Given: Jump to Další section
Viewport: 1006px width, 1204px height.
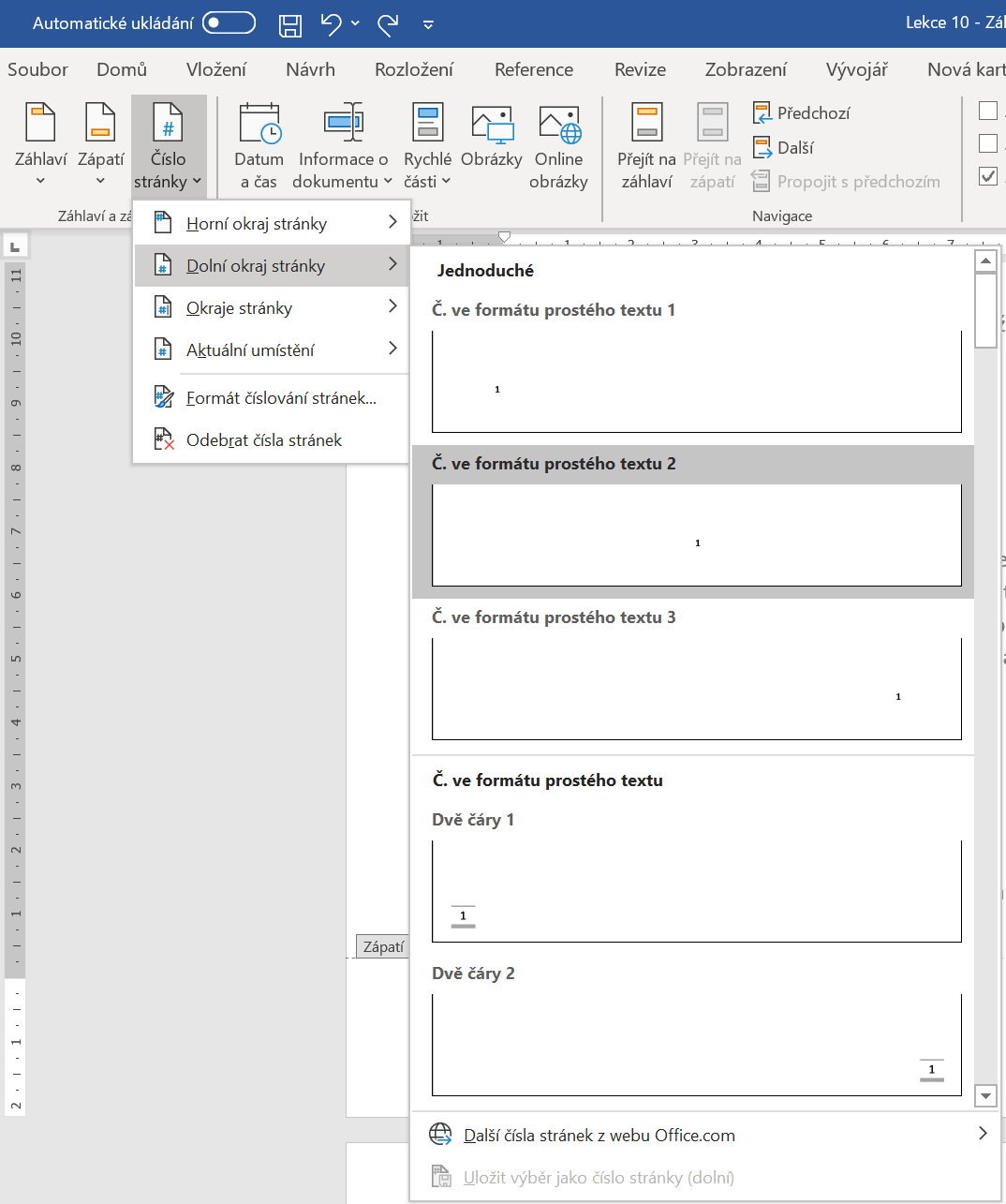Looking at the screenshot, I should [784, 148].
